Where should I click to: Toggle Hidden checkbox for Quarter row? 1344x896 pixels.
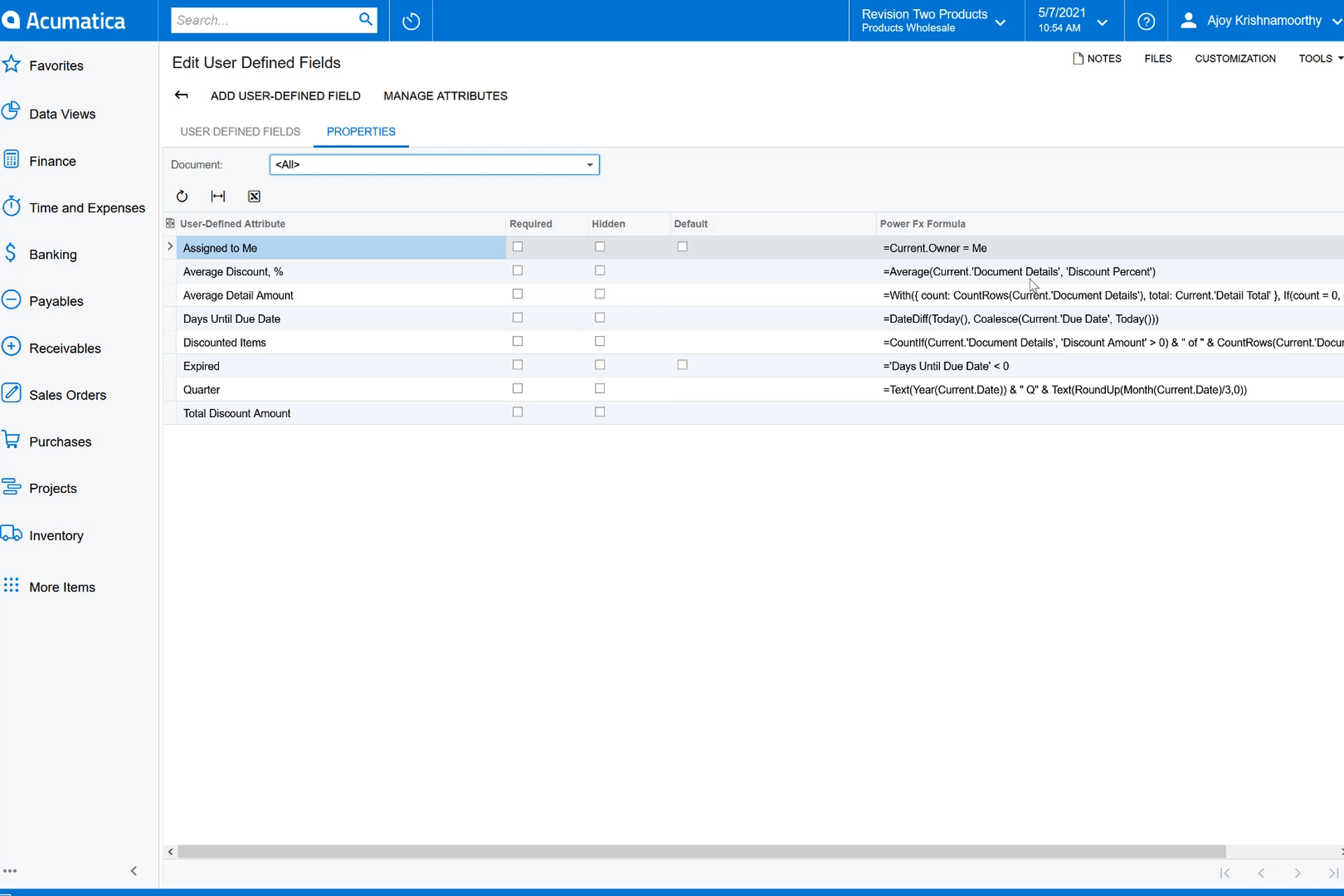600,388
